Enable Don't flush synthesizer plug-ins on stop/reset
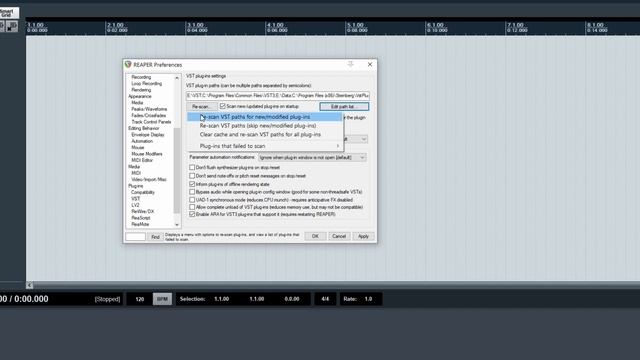640x360 pixels. 192,167
